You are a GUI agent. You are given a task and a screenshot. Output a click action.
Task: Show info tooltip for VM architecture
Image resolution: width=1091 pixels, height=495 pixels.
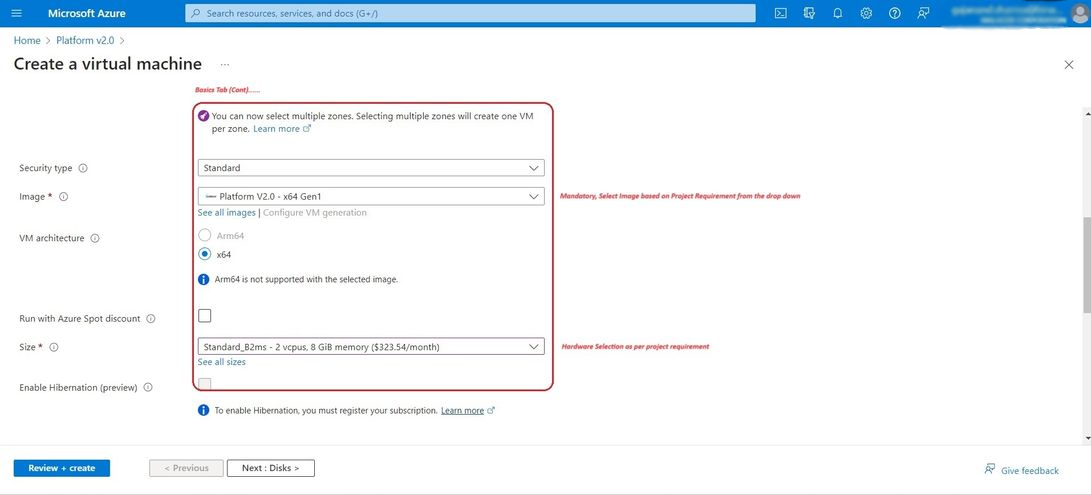pyautogui.click(x=95, y=238)
